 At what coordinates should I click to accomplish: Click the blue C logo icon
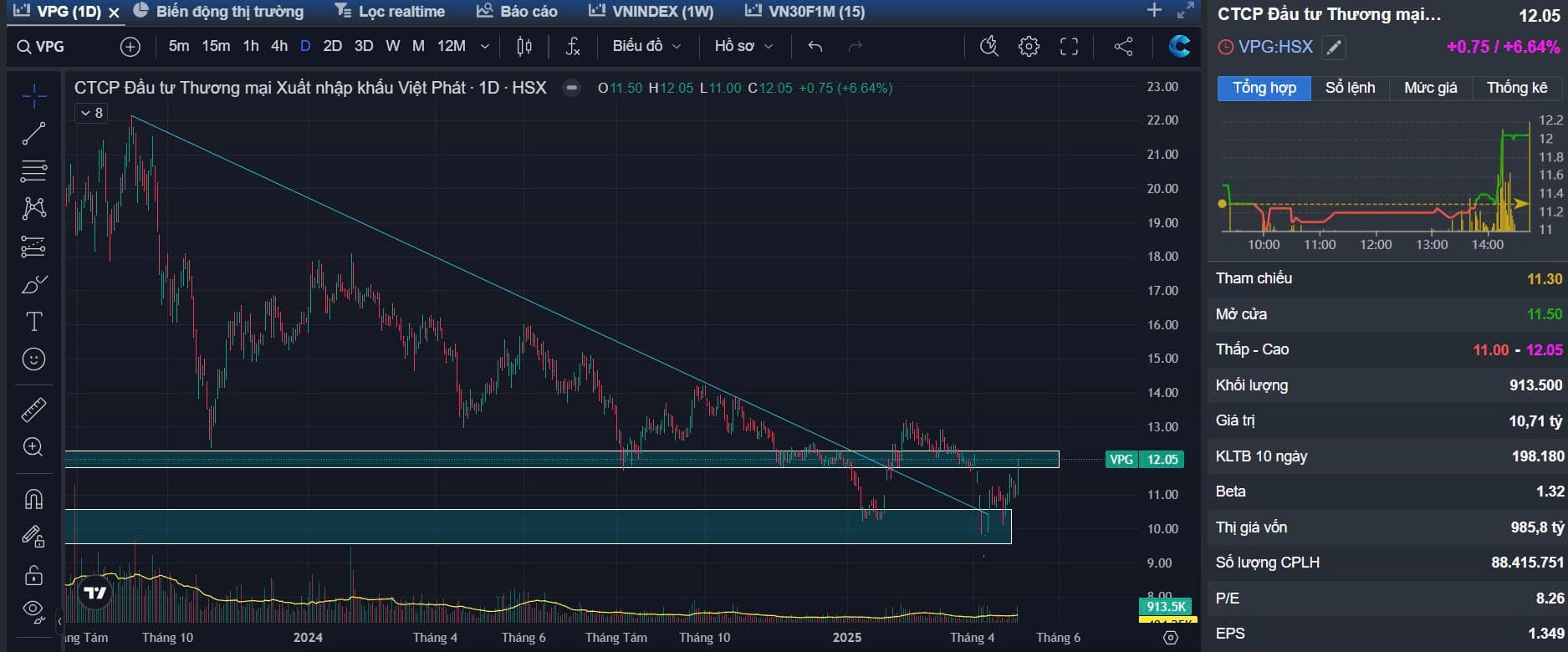(1180, 46)
